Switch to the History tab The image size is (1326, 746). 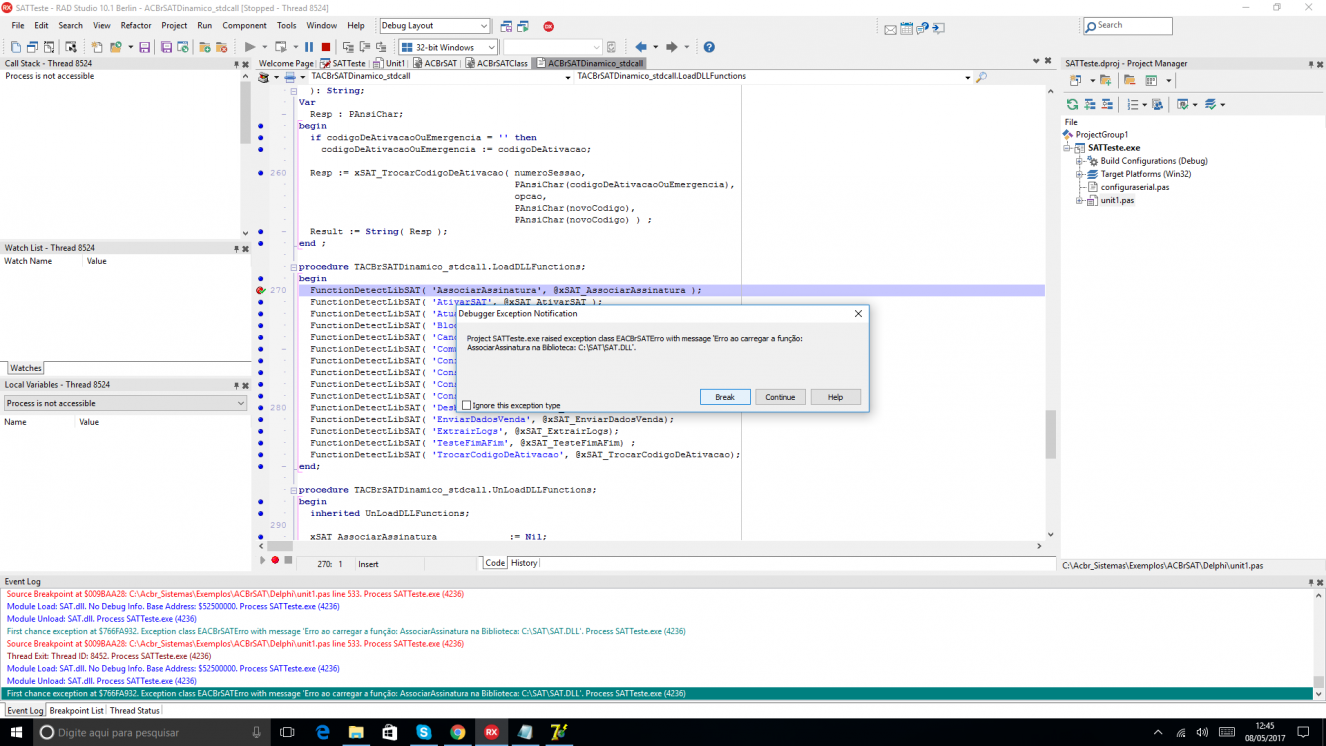pyautogui.click(x=524, y=563)
